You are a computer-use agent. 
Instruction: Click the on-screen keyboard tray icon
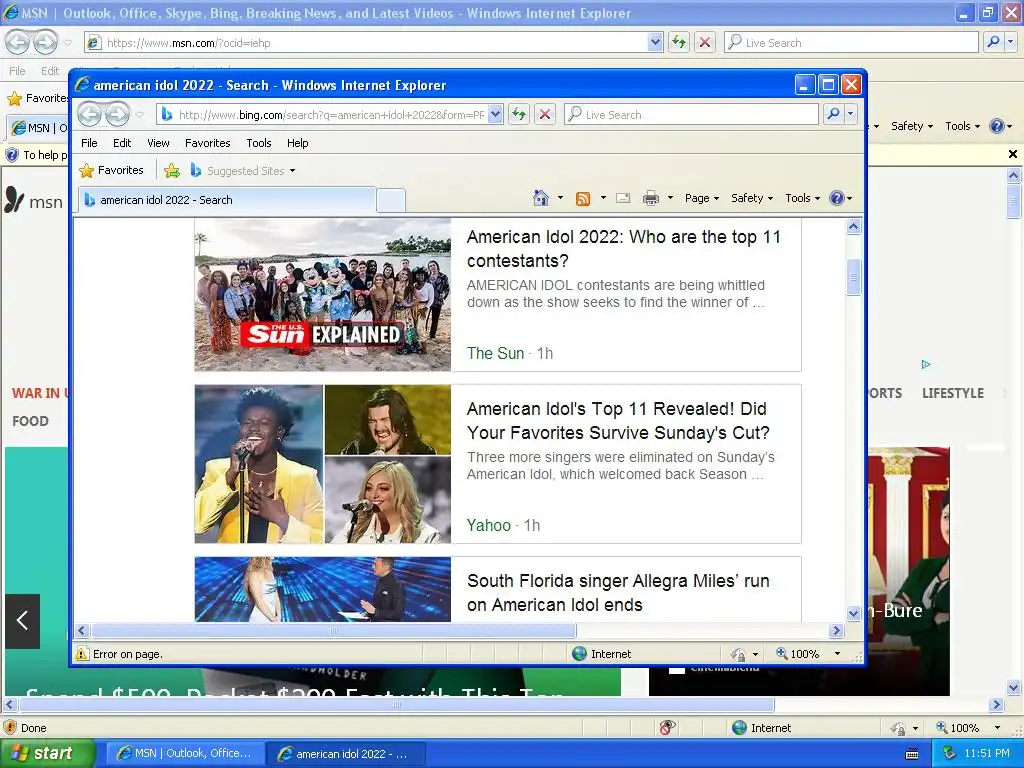coord(912,754)
